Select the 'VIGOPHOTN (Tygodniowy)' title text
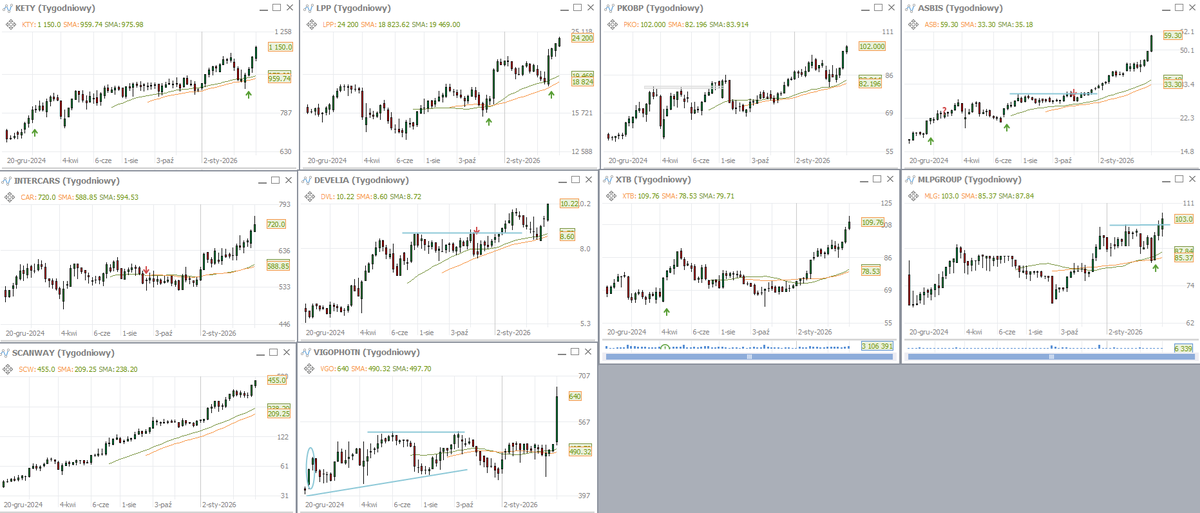Screen dimensions: 1200x513 coord(367,353)
